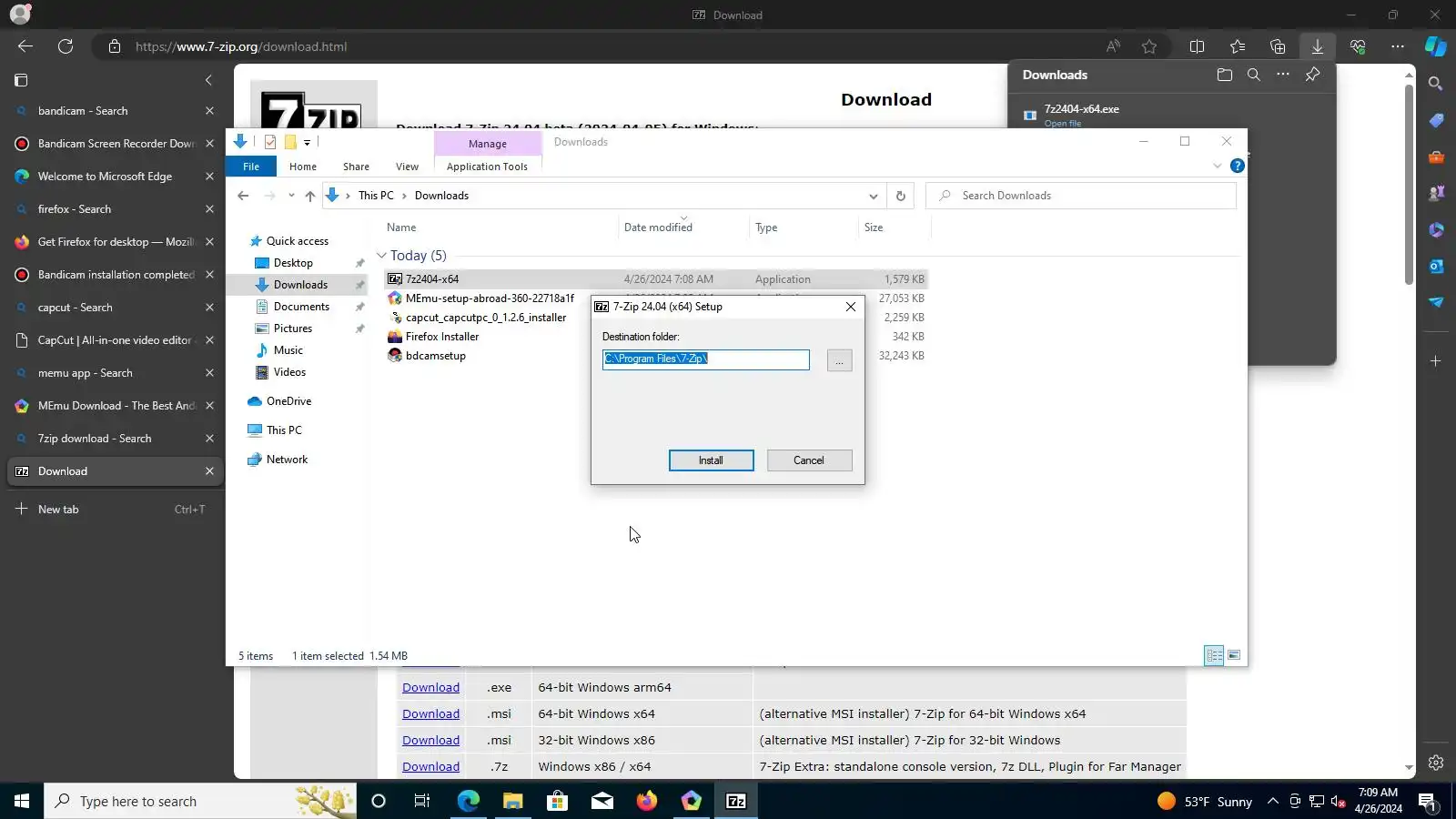1456x819 pixels.
Task: Click the Type here to search box
Action: pyautogui.click(x=200, y=802)
